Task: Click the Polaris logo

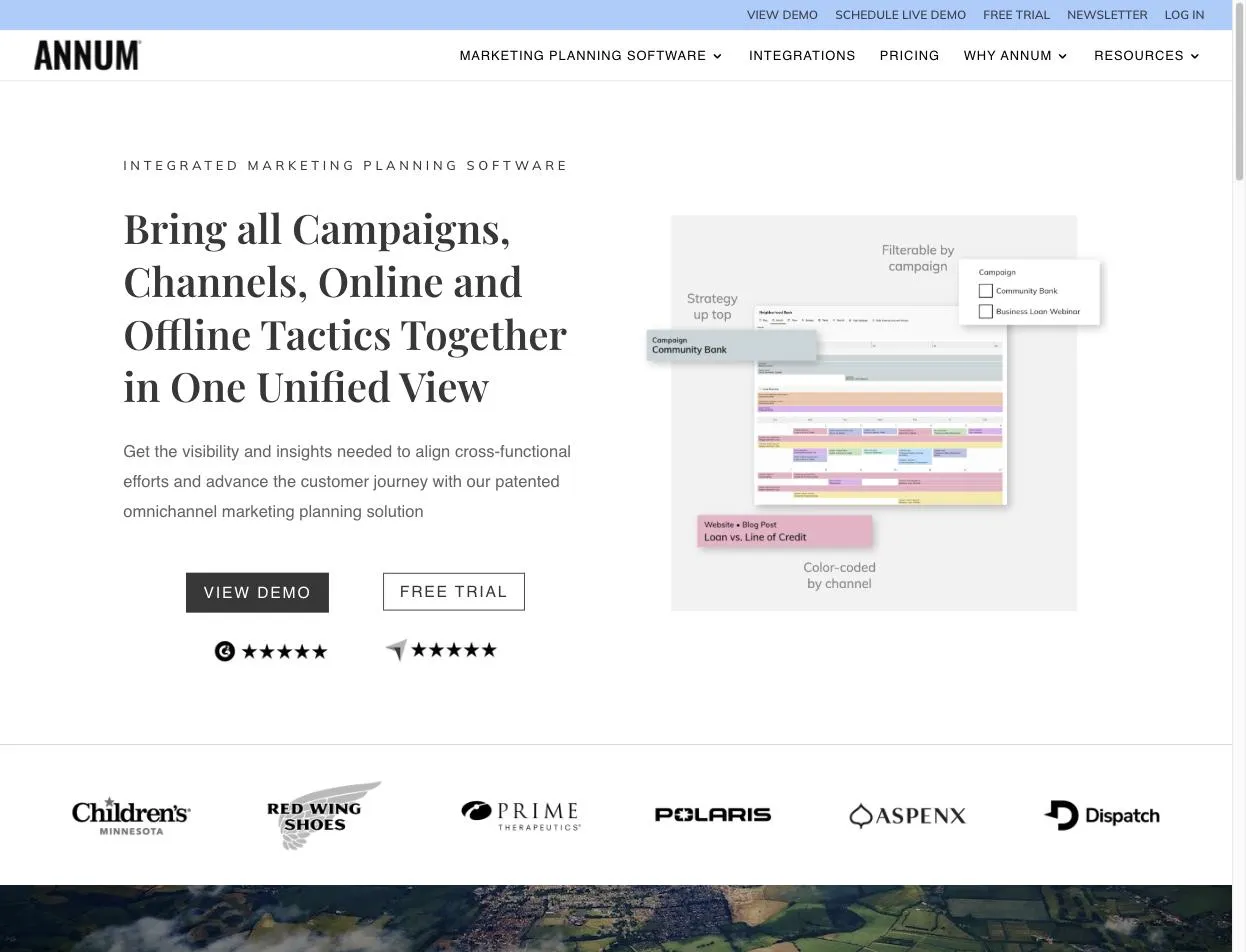Action: tap(712, 815)
